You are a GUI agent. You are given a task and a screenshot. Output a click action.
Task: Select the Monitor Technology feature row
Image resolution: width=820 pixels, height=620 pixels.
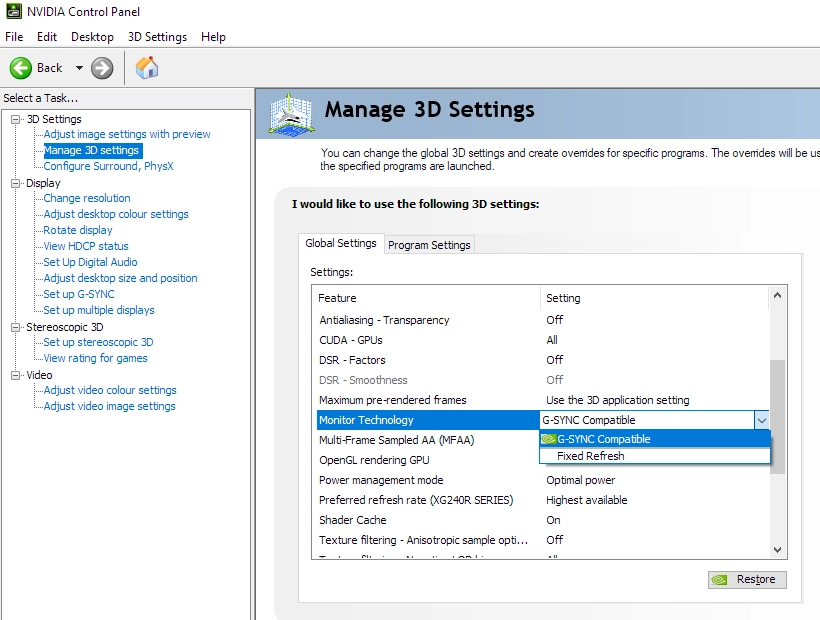click(x=428, y=420)
